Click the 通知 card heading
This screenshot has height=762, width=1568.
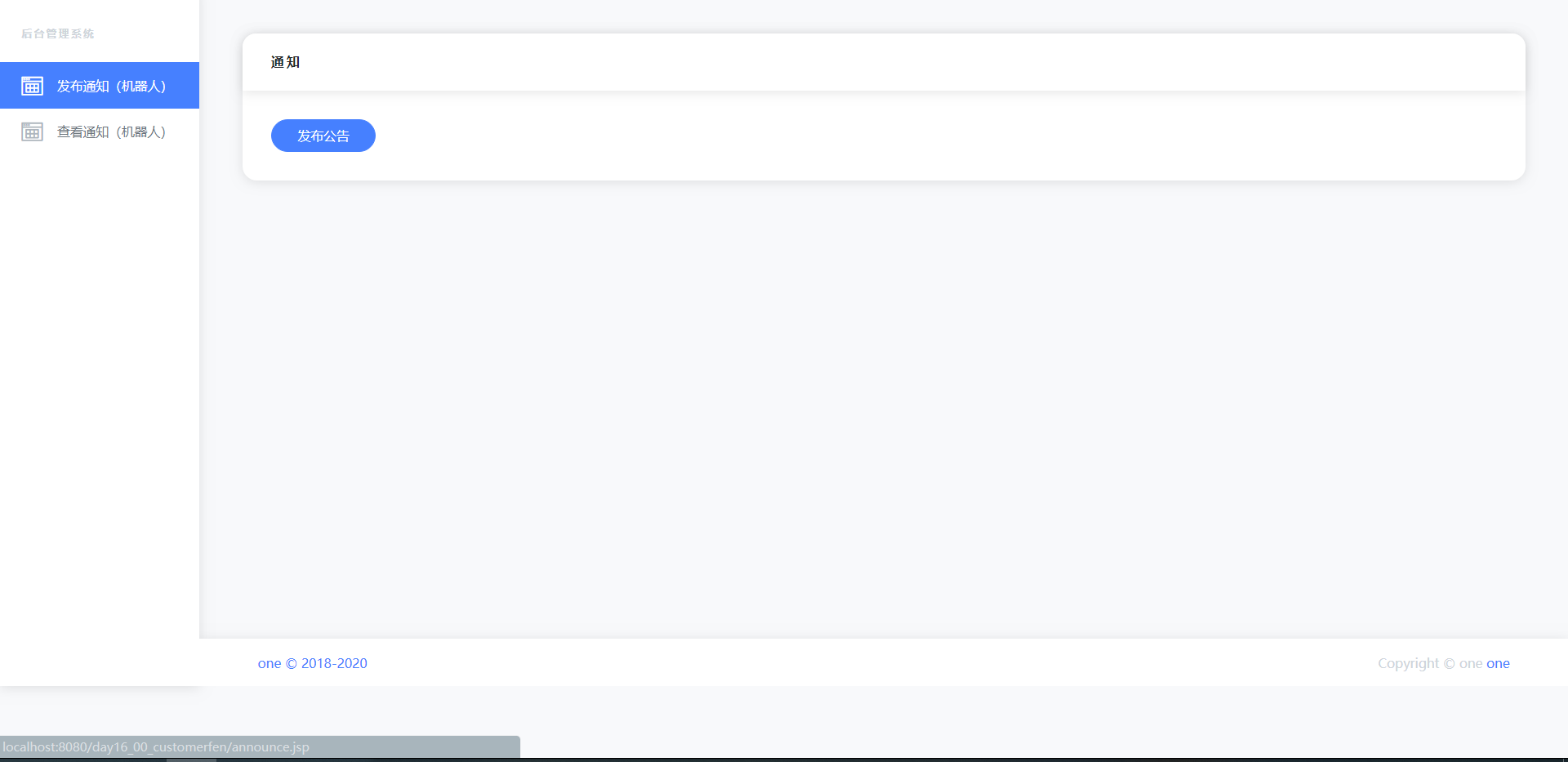[285, 62]
